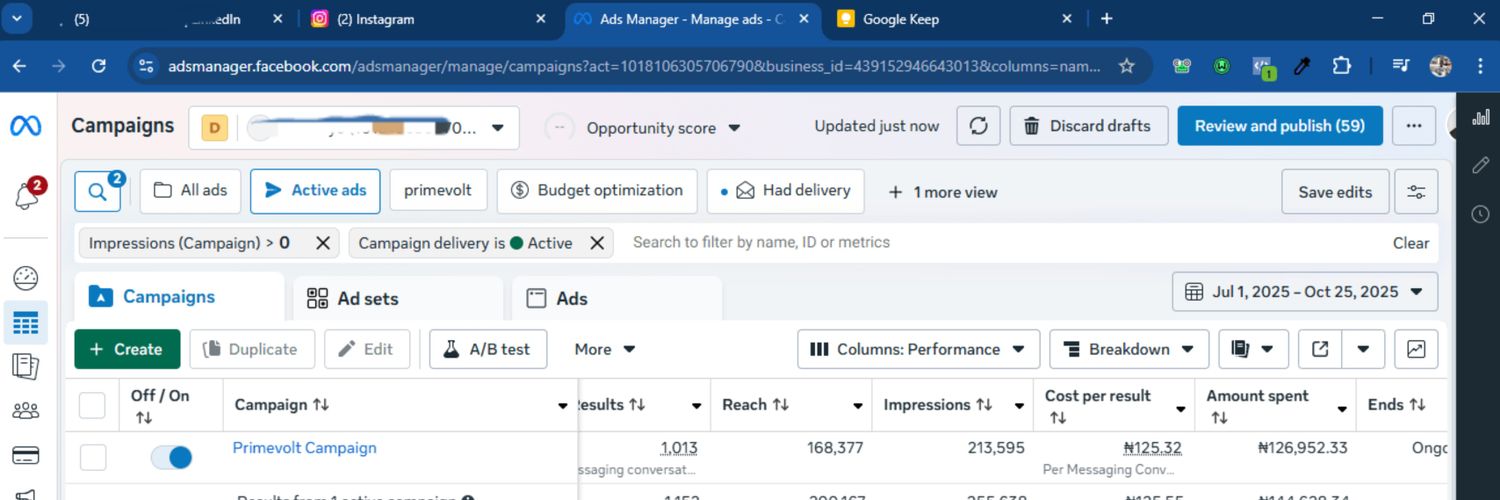The image size is (1500, 500).
Task: Open the bar chart icon in right panel
Action: tap(1481, 118)
